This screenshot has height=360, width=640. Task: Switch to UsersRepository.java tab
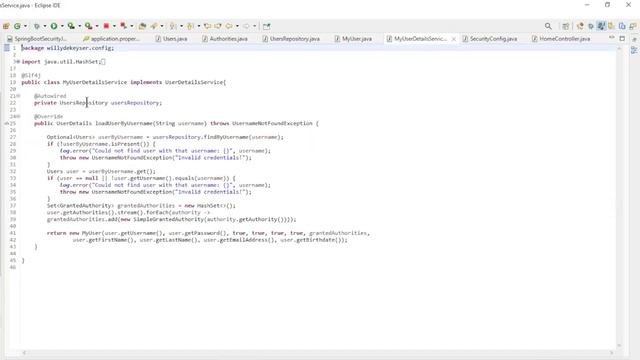(x=291, y=39)
